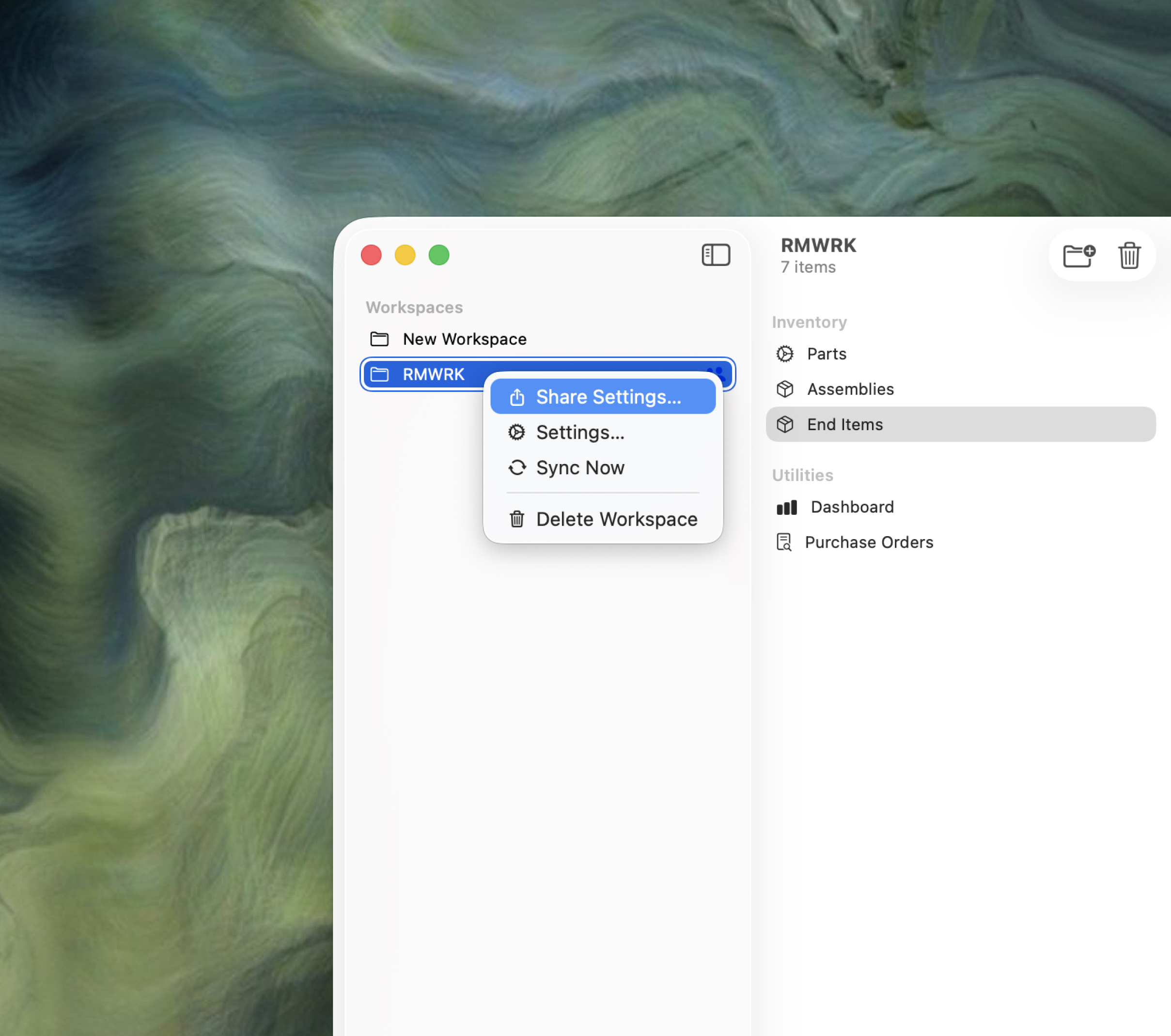Open Parts in Inventory
1171x1036 pixels.
tap(826, 354)
